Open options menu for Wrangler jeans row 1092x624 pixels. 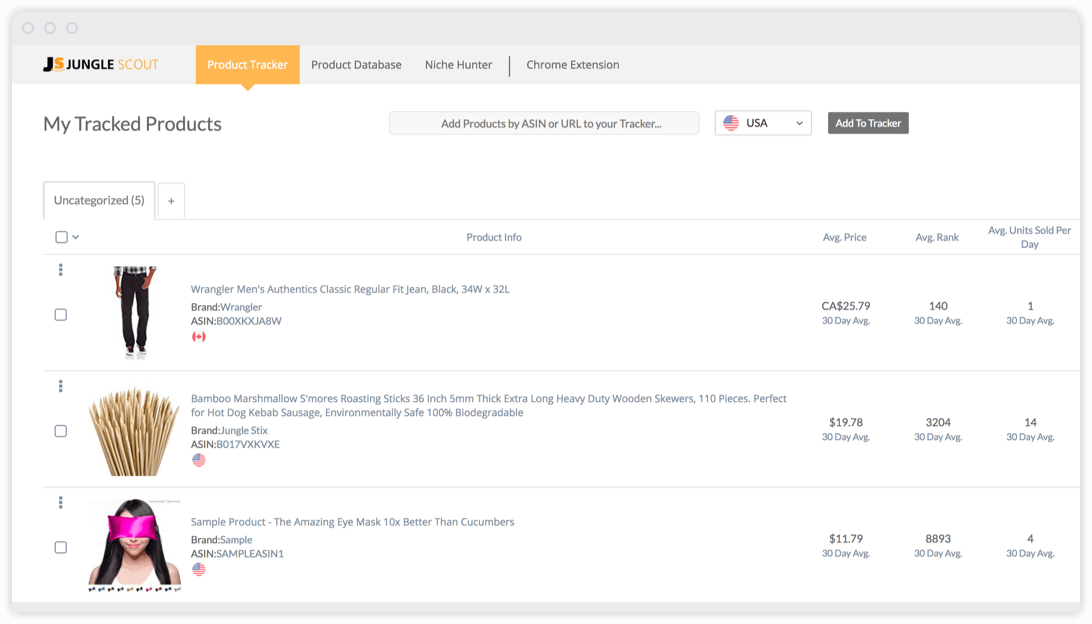click(x=61, y=270)
